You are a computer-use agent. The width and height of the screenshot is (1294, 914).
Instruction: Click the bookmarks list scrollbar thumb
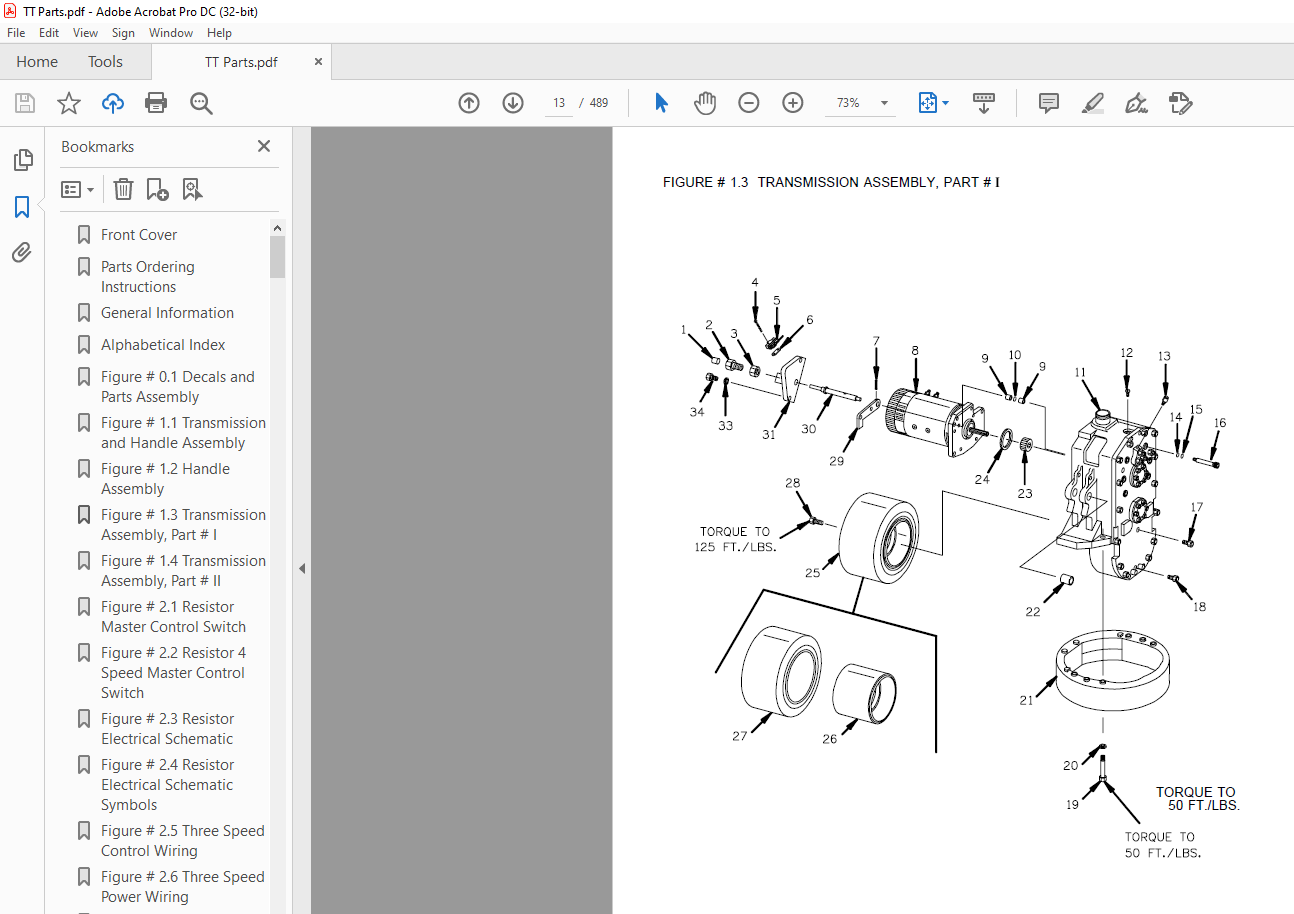[x=277, y=257]
